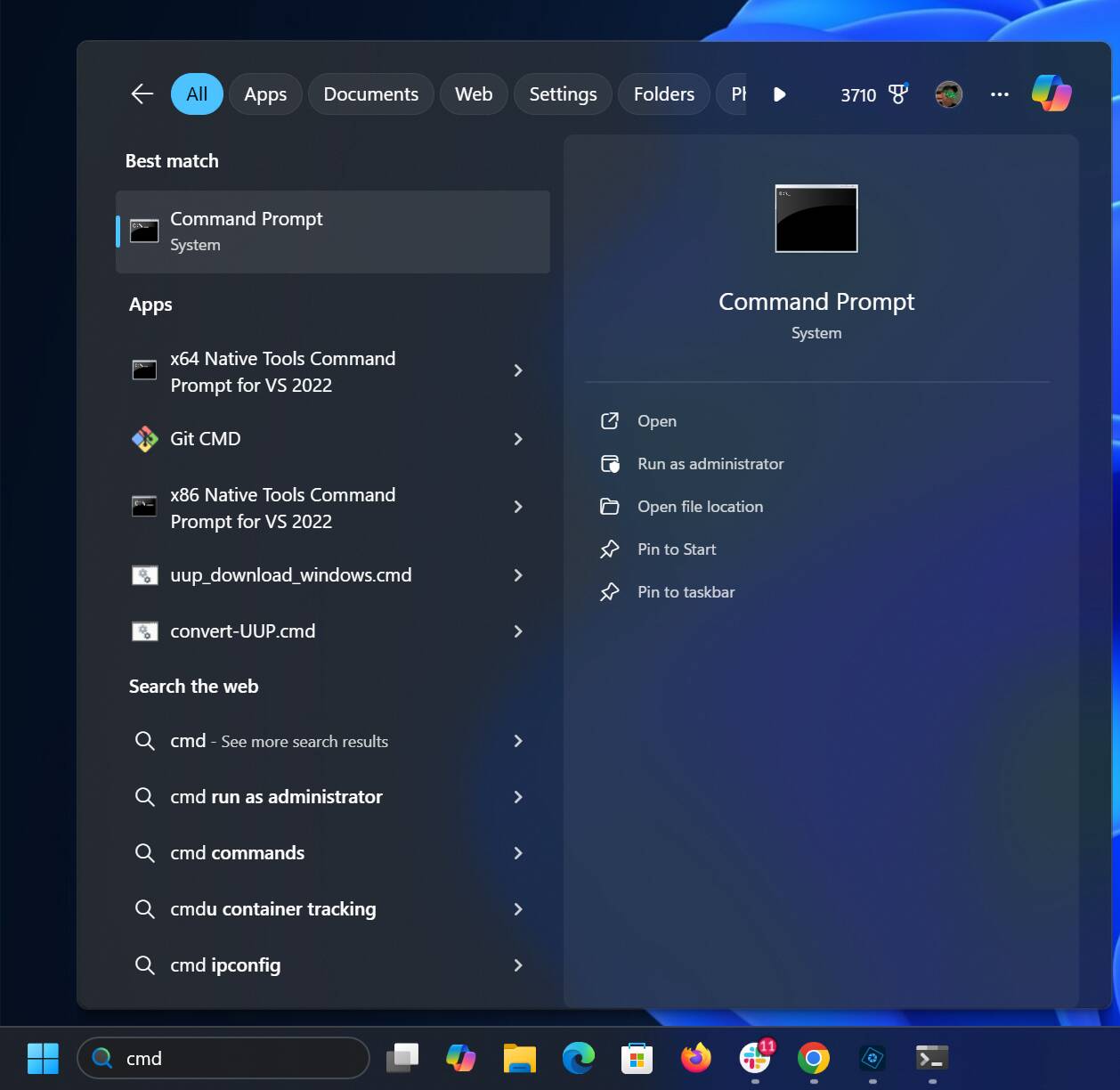Open Rewards points 3710 trophy
This screenshot has height=1090, width=1120.
(x=874, y=94)
